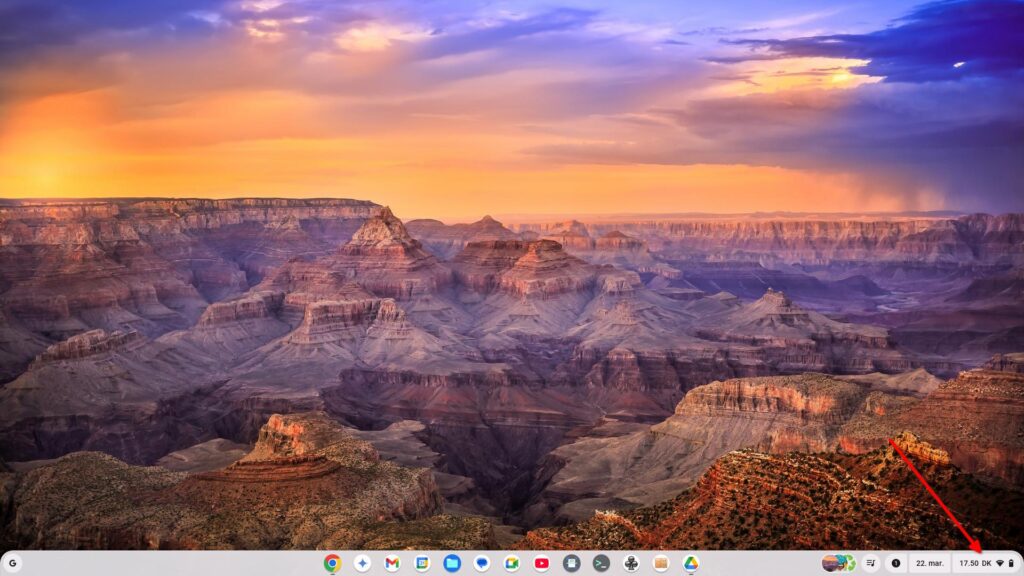Launch Google Chrome from the shelf
The image size is (1024, 576).
point(332,563)
